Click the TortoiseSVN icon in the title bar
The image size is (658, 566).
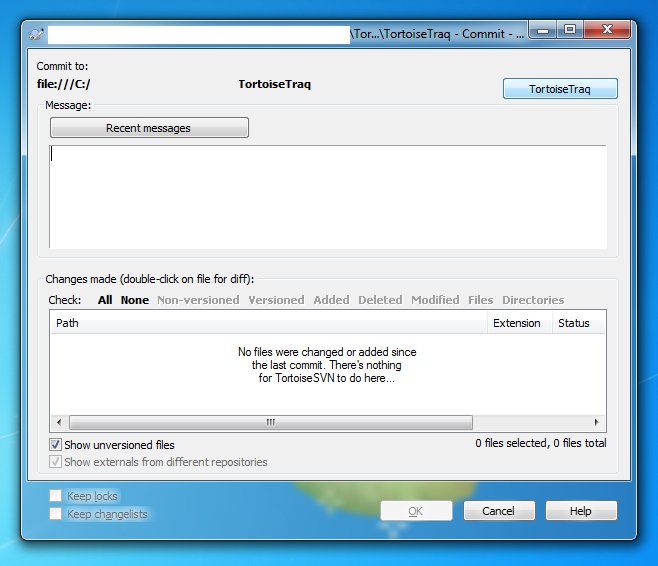pyautogui.click(x=36, y=34)
